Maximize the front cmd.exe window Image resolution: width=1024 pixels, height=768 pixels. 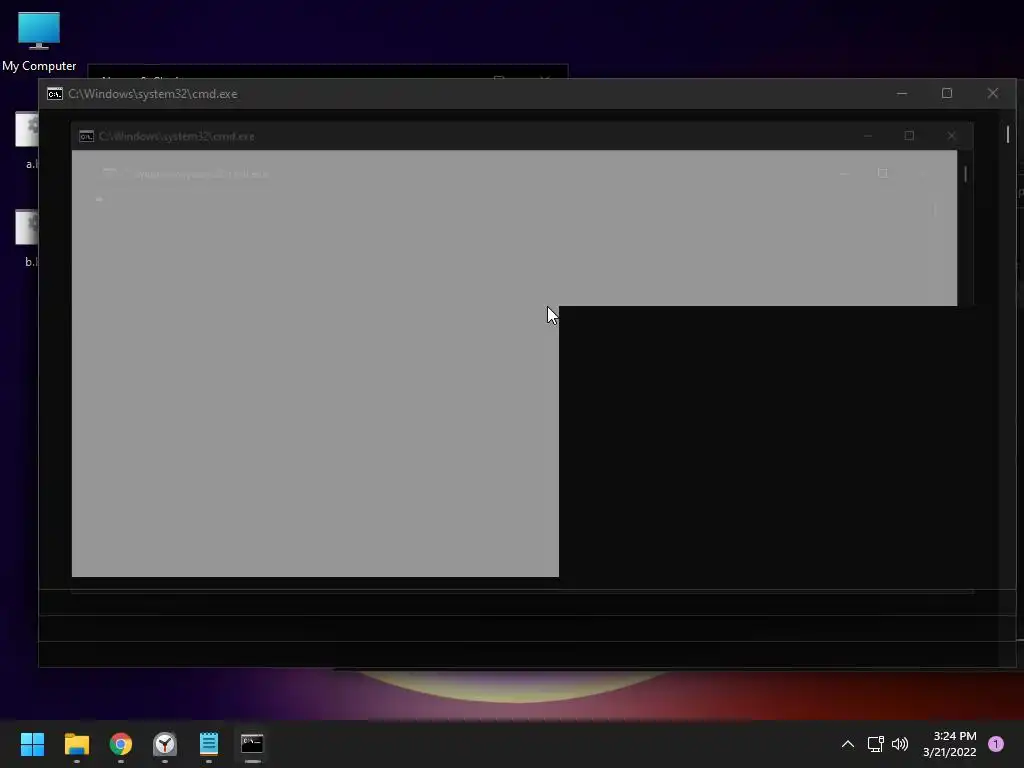[x=947, y=93]
